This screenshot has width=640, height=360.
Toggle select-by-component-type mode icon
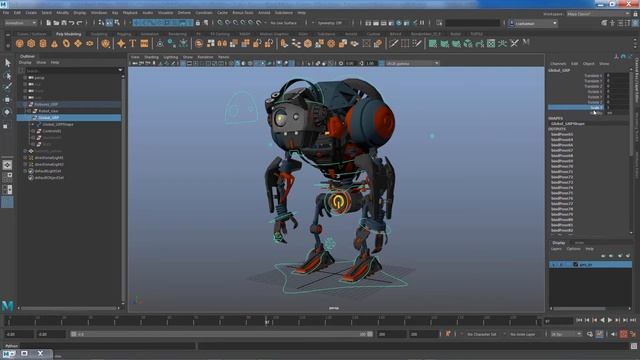117,23
